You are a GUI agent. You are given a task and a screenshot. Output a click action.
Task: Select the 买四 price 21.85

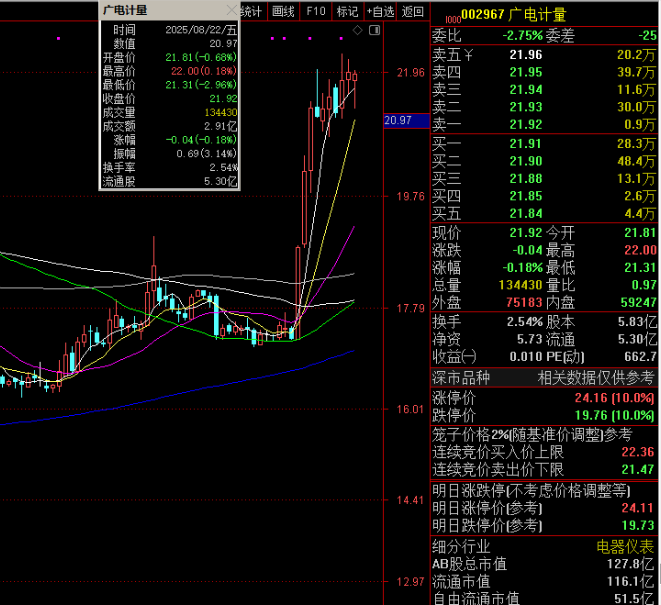click(526, 196)
